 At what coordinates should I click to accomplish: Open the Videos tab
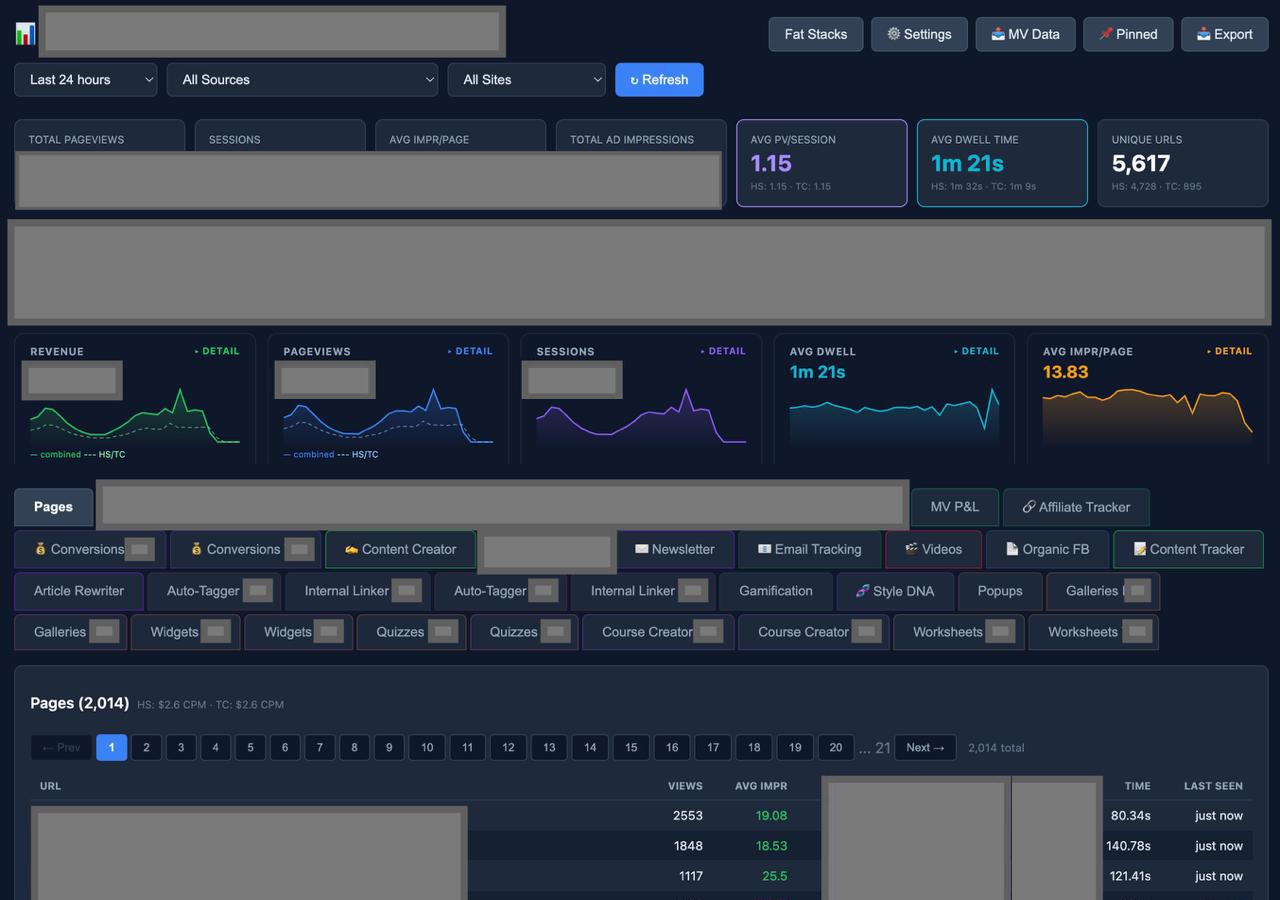click(x=933, y=549)
